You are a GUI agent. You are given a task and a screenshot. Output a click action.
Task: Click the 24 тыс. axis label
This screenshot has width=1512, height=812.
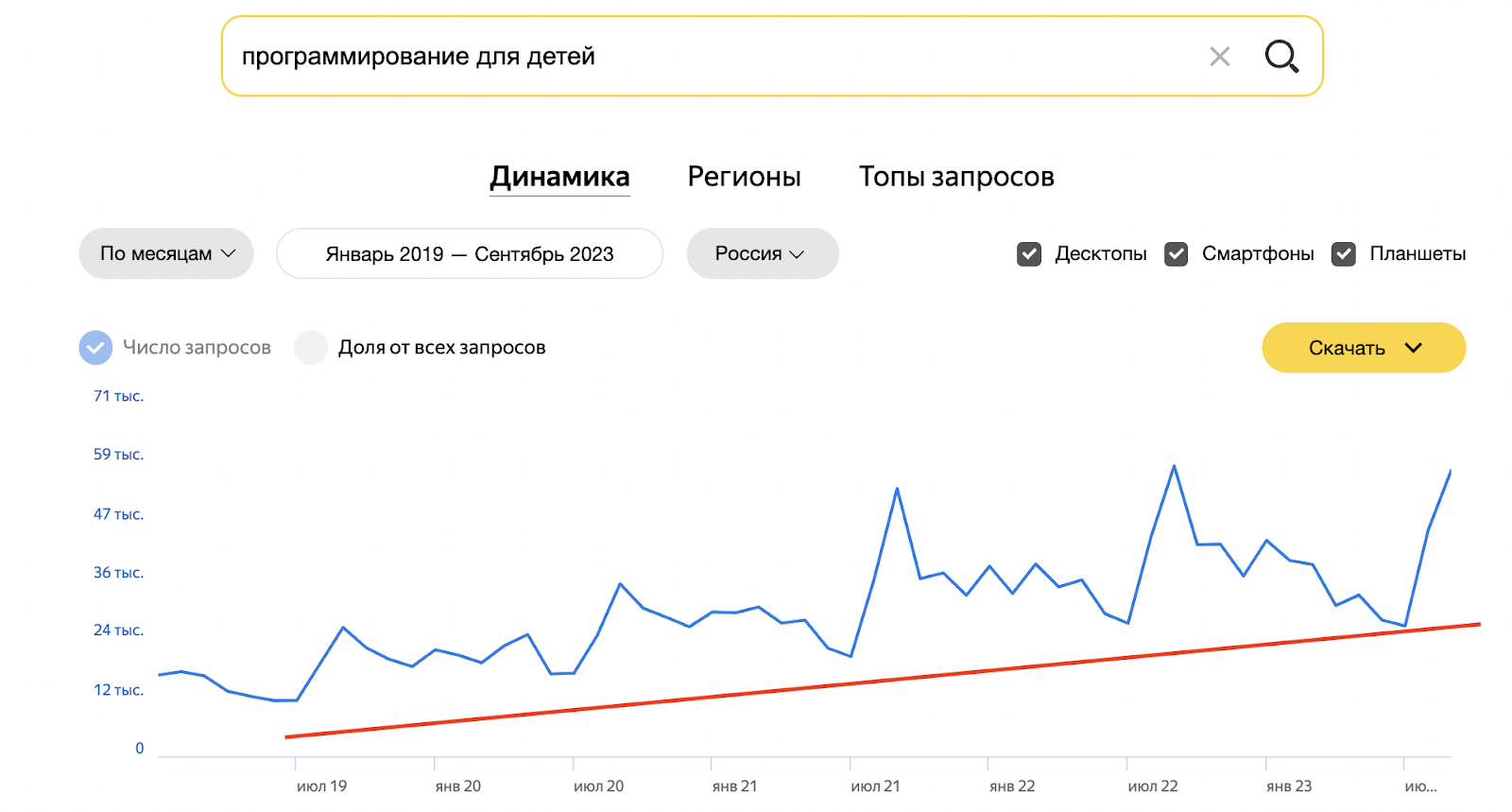[118, 631]
